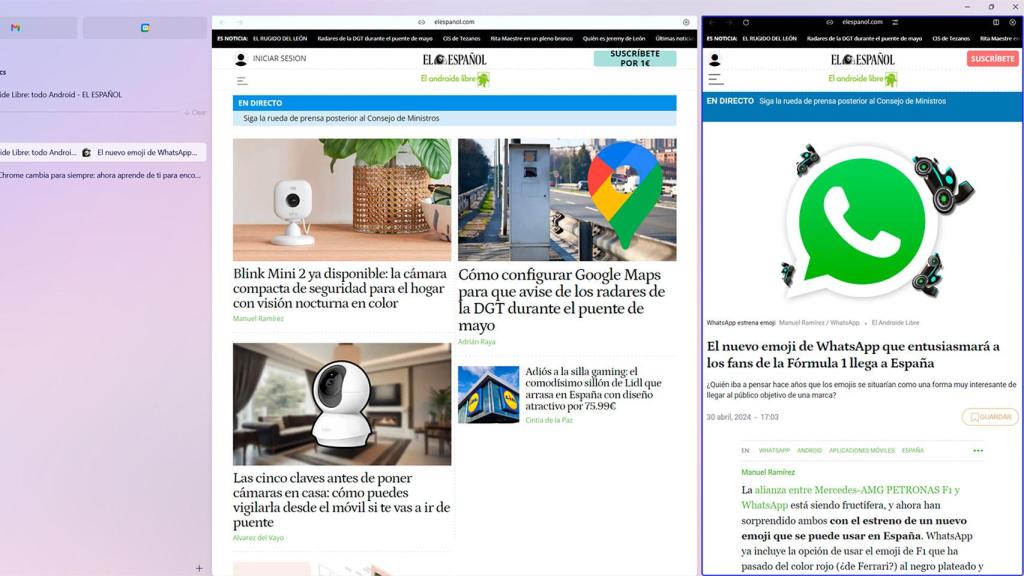The height and width of the screenshot is (576, 1024).
Task: Open 'Adiós a la silla gaming' headline
Action: tap(593, 389)
